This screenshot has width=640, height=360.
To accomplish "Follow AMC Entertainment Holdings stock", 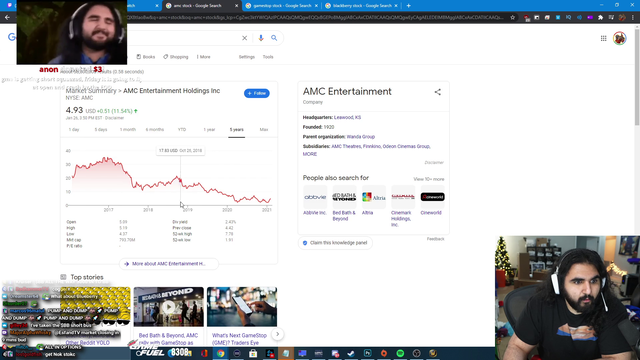I will point(257,93).
